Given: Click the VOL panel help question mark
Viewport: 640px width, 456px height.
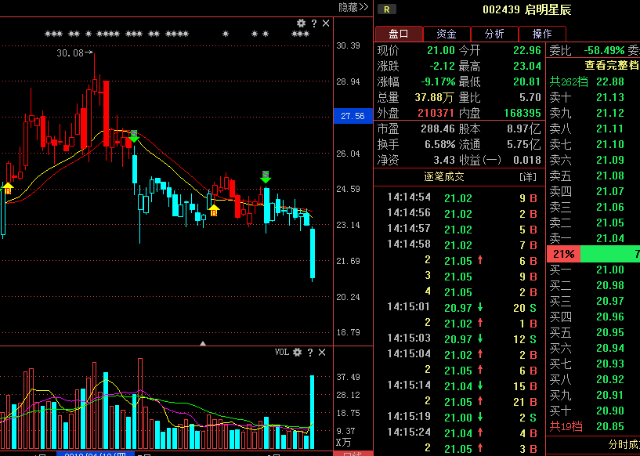Looking at the screenshot, I should [310, 352].
